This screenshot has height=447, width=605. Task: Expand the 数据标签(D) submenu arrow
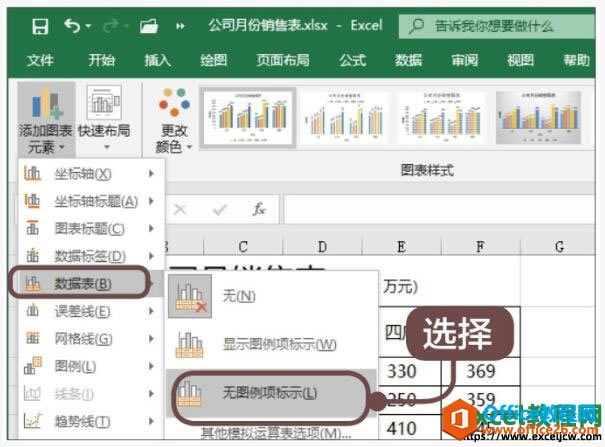pos(152,256)
